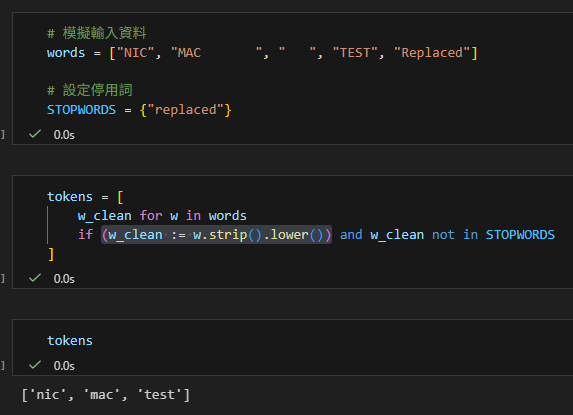Click 'words' after 'in' in the comprehension
This screenshot has width=573, height=415.
point(227,216)
